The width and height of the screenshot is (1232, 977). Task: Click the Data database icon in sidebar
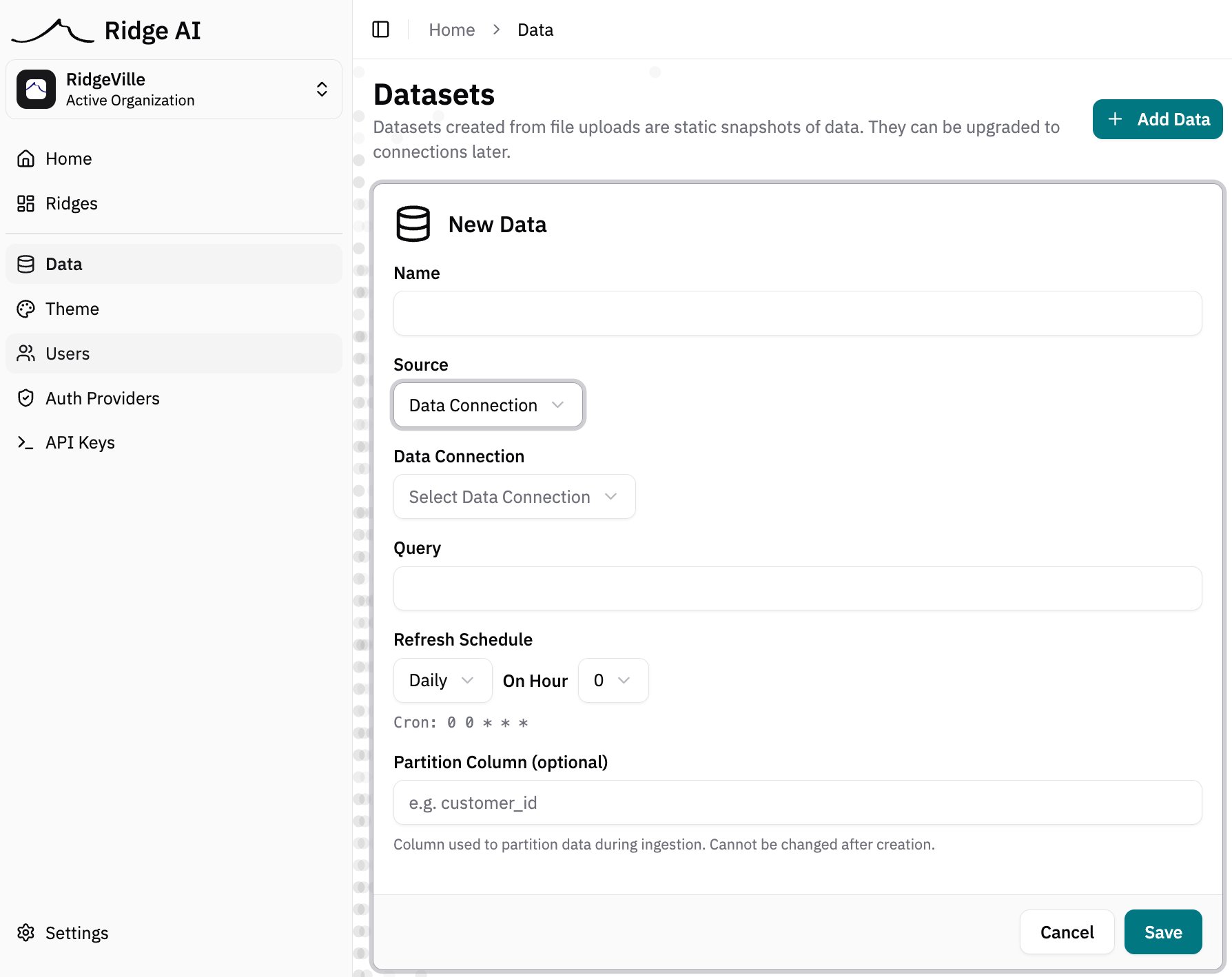point(25,263)
